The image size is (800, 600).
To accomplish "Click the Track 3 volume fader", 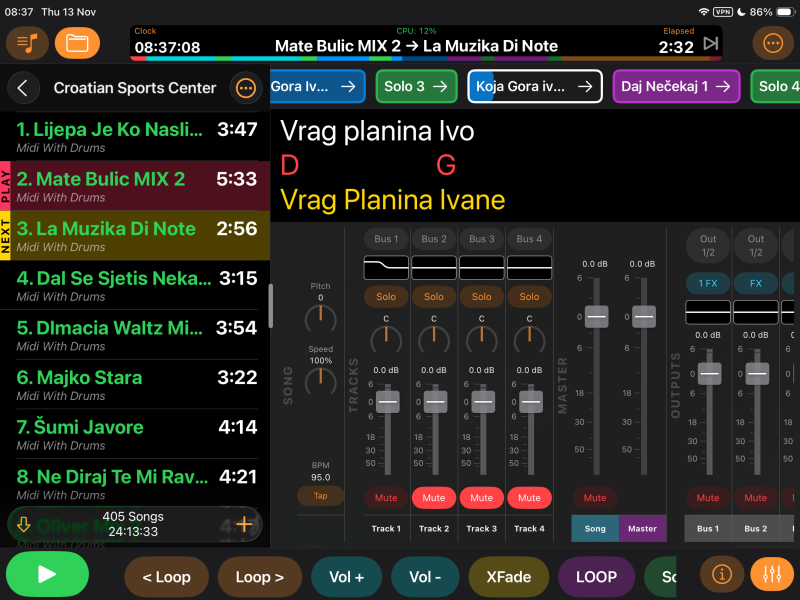I will [x=482, y=401].
